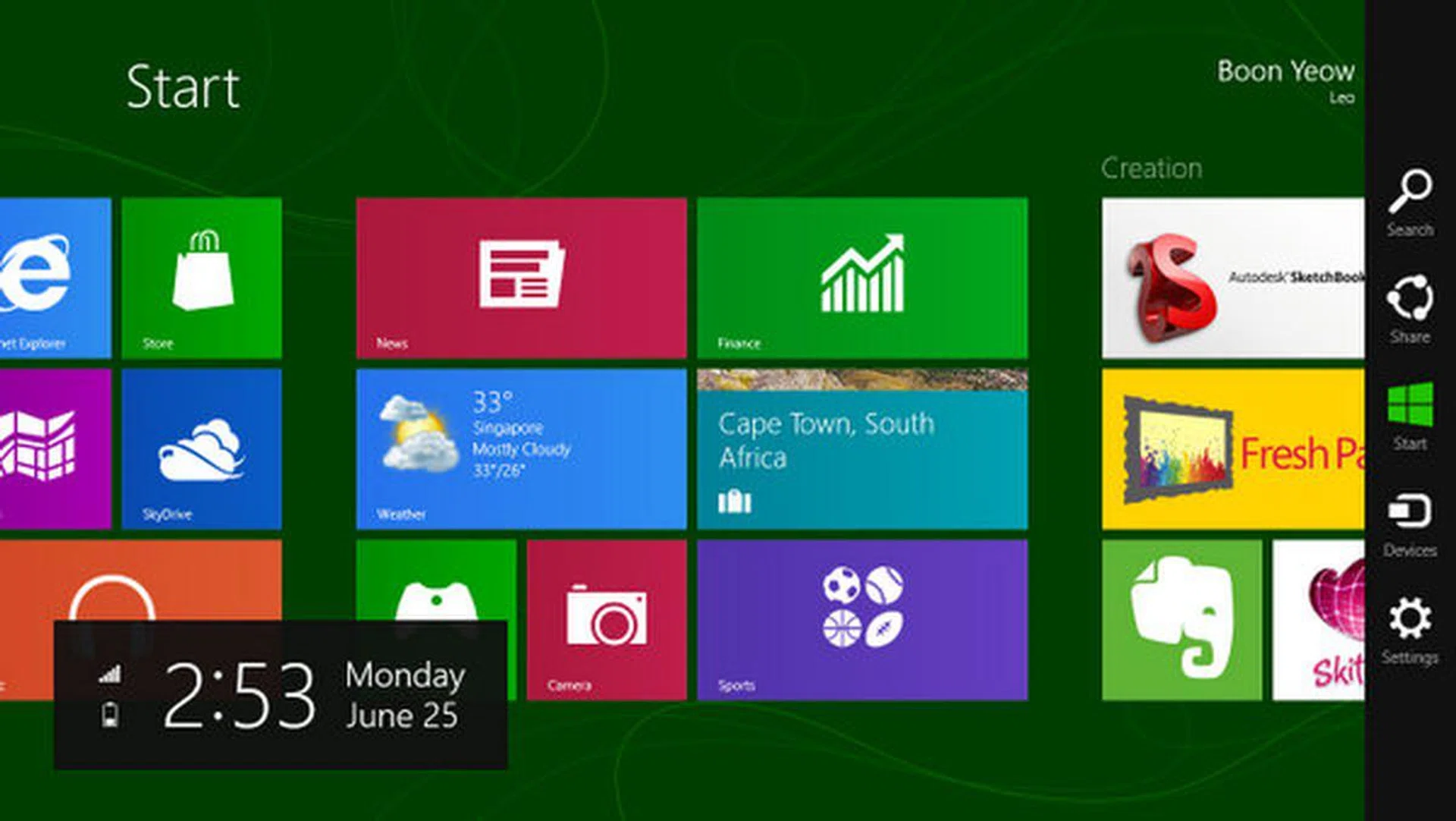Launch the Store tile
This screenshot has height=821, width=1456.
tap(202, 278)
